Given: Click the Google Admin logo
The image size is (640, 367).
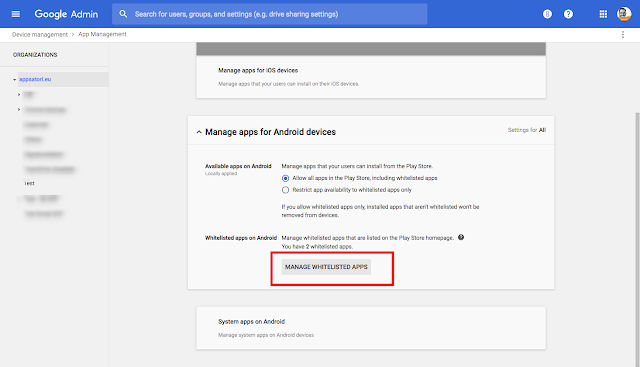Looking at the screenshot, I should click(x=66, y=14).
